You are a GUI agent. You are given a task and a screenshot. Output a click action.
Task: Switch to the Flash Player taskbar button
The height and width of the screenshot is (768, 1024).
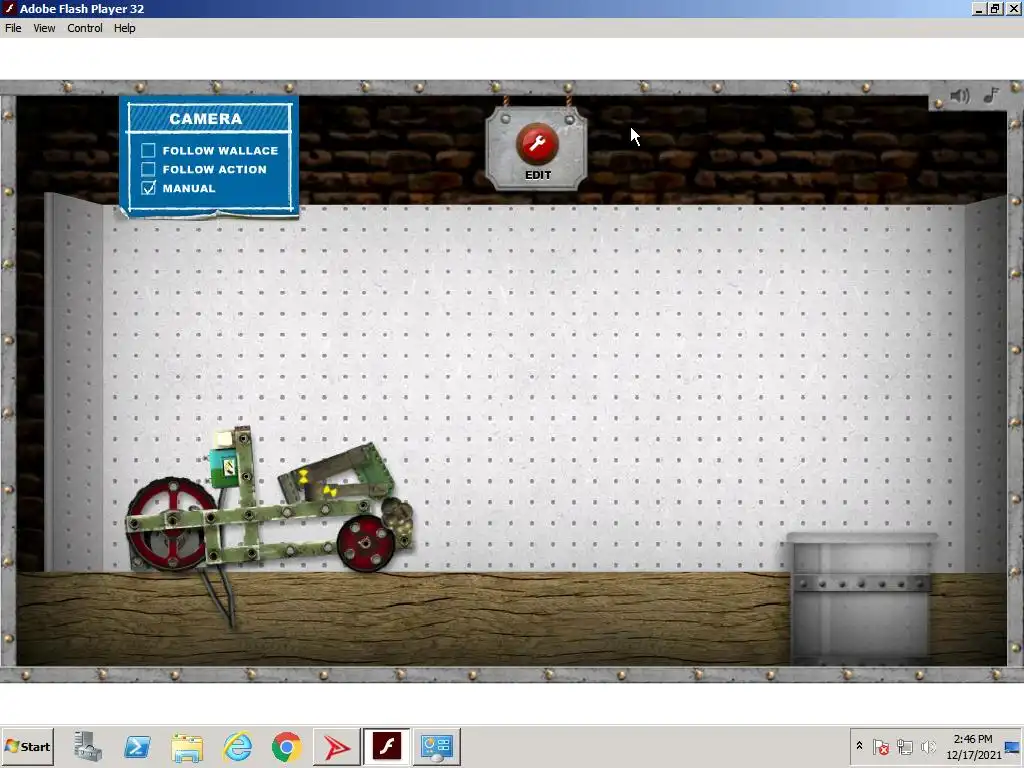coord(387,746)
